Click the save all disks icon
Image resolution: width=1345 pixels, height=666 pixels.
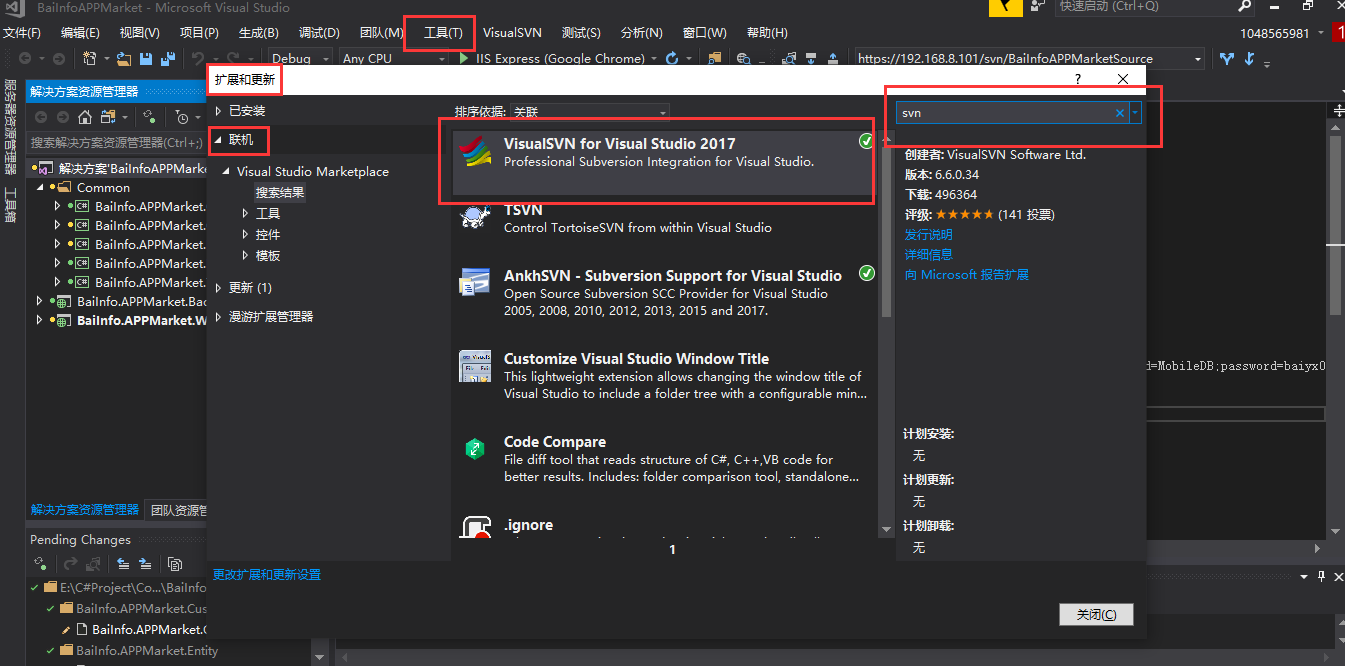pyautogui.click(x=167, y=59)
